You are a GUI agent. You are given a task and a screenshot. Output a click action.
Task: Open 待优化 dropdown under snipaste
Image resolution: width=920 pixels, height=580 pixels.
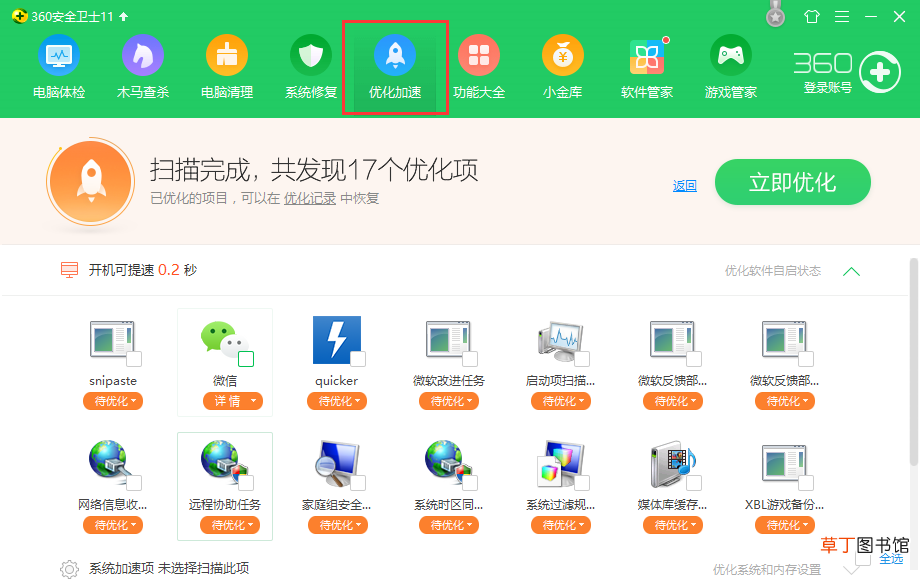tap(113, 401)
